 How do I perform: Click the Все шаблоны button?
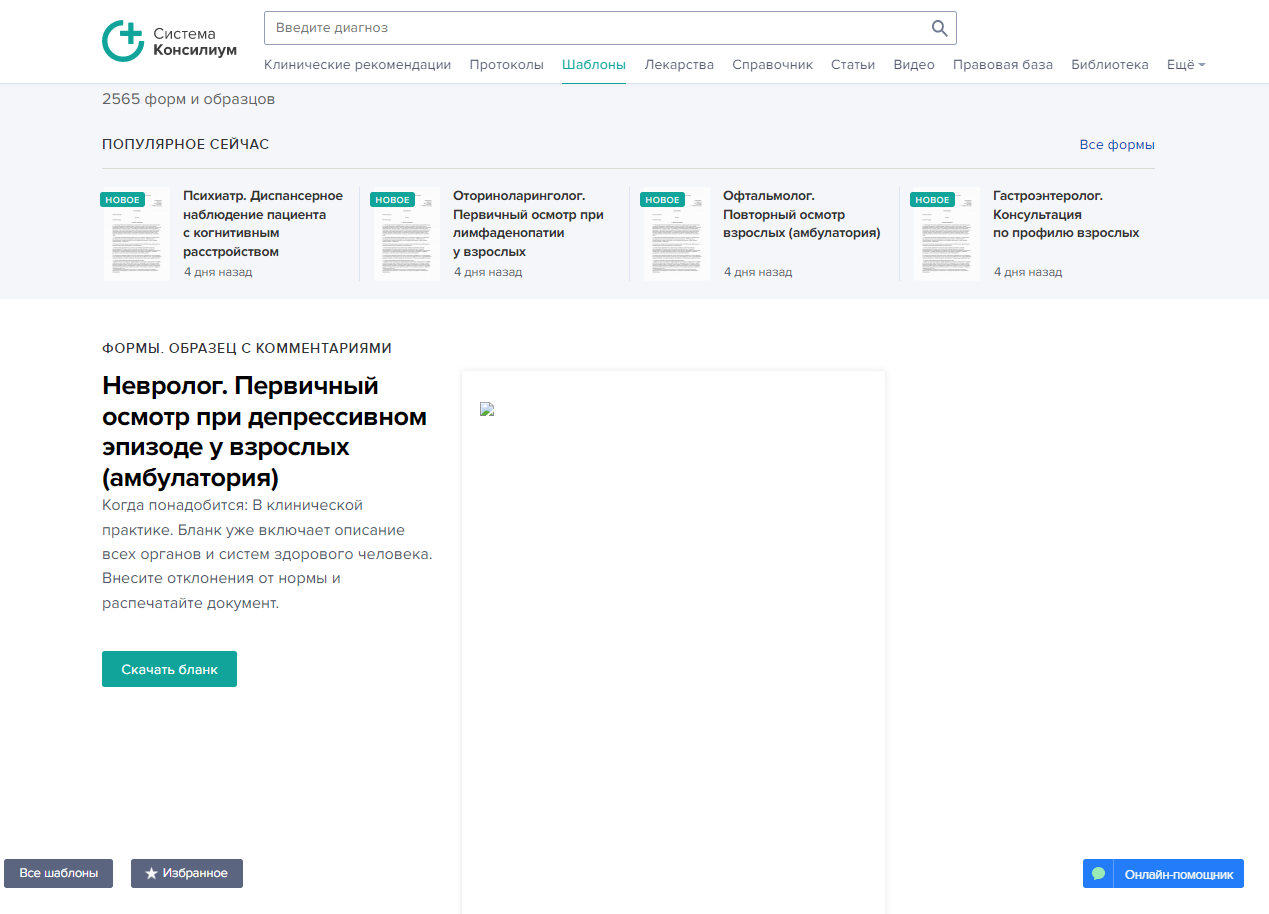(x=58, y=873)
